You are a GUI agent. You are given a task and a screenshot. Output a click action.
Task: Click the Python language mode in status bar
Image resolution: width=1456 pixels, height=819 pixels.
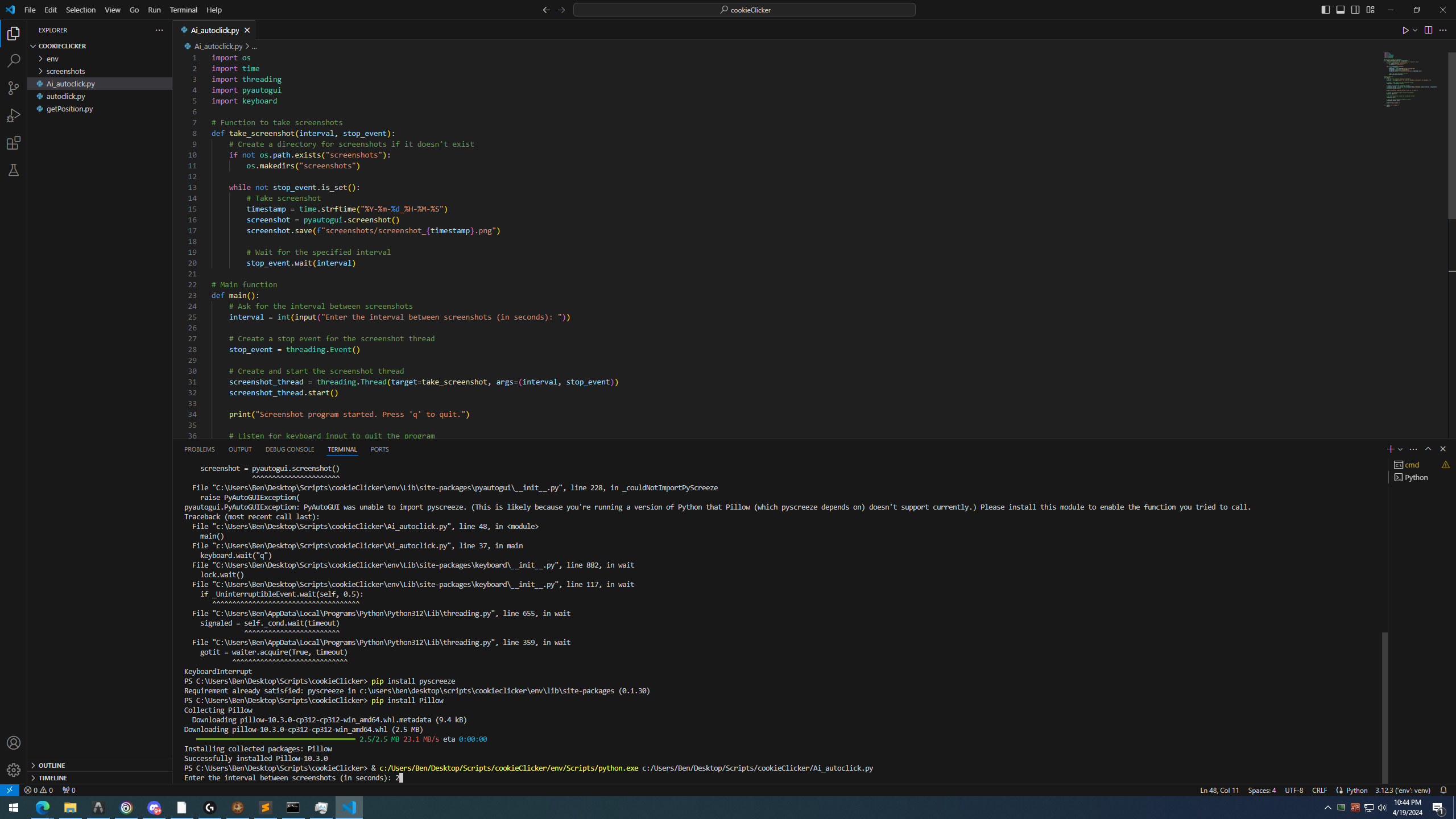point(1356,790)
